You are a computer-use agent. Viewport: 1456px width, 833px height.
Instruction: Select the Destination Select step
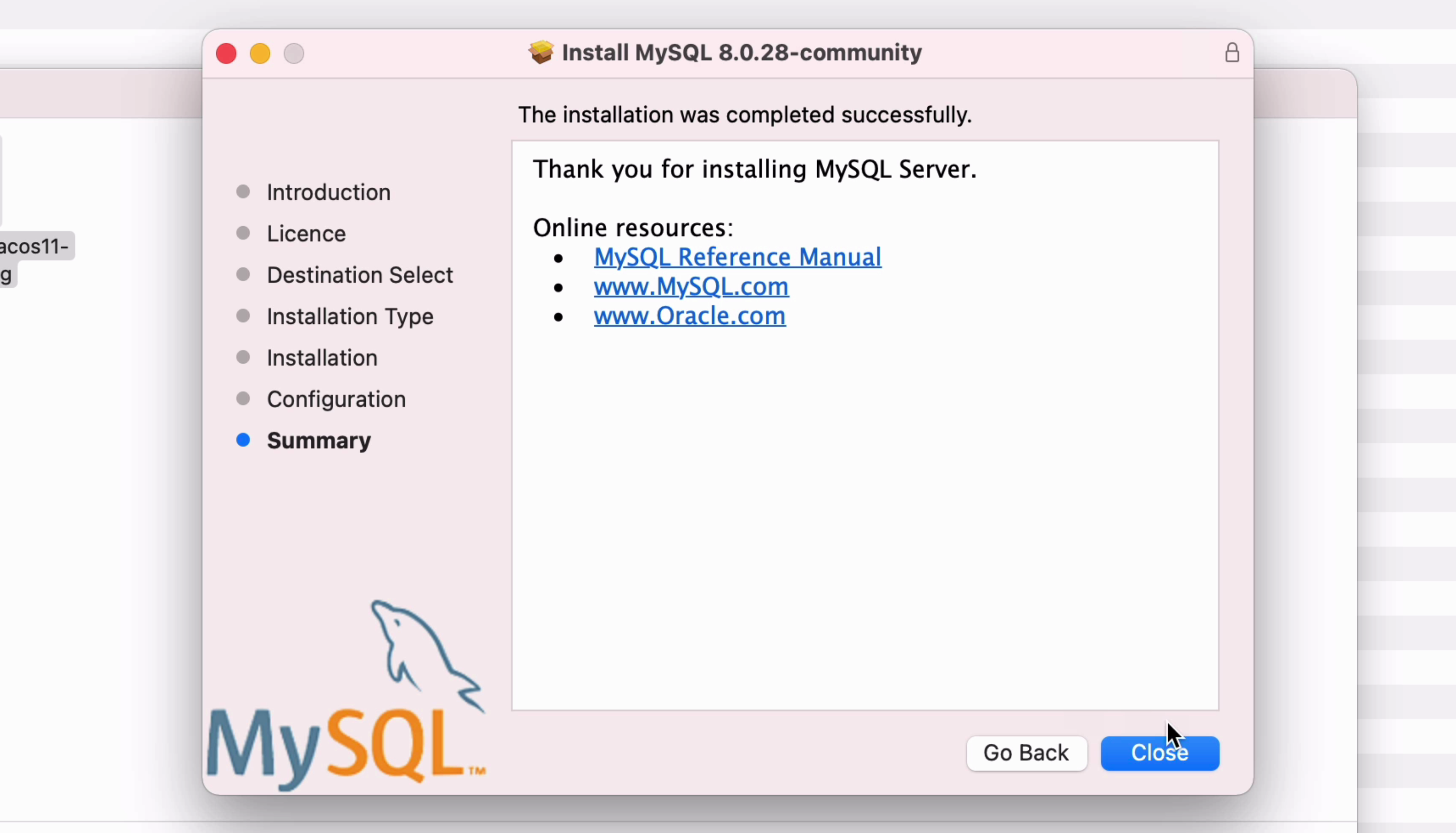360,275
